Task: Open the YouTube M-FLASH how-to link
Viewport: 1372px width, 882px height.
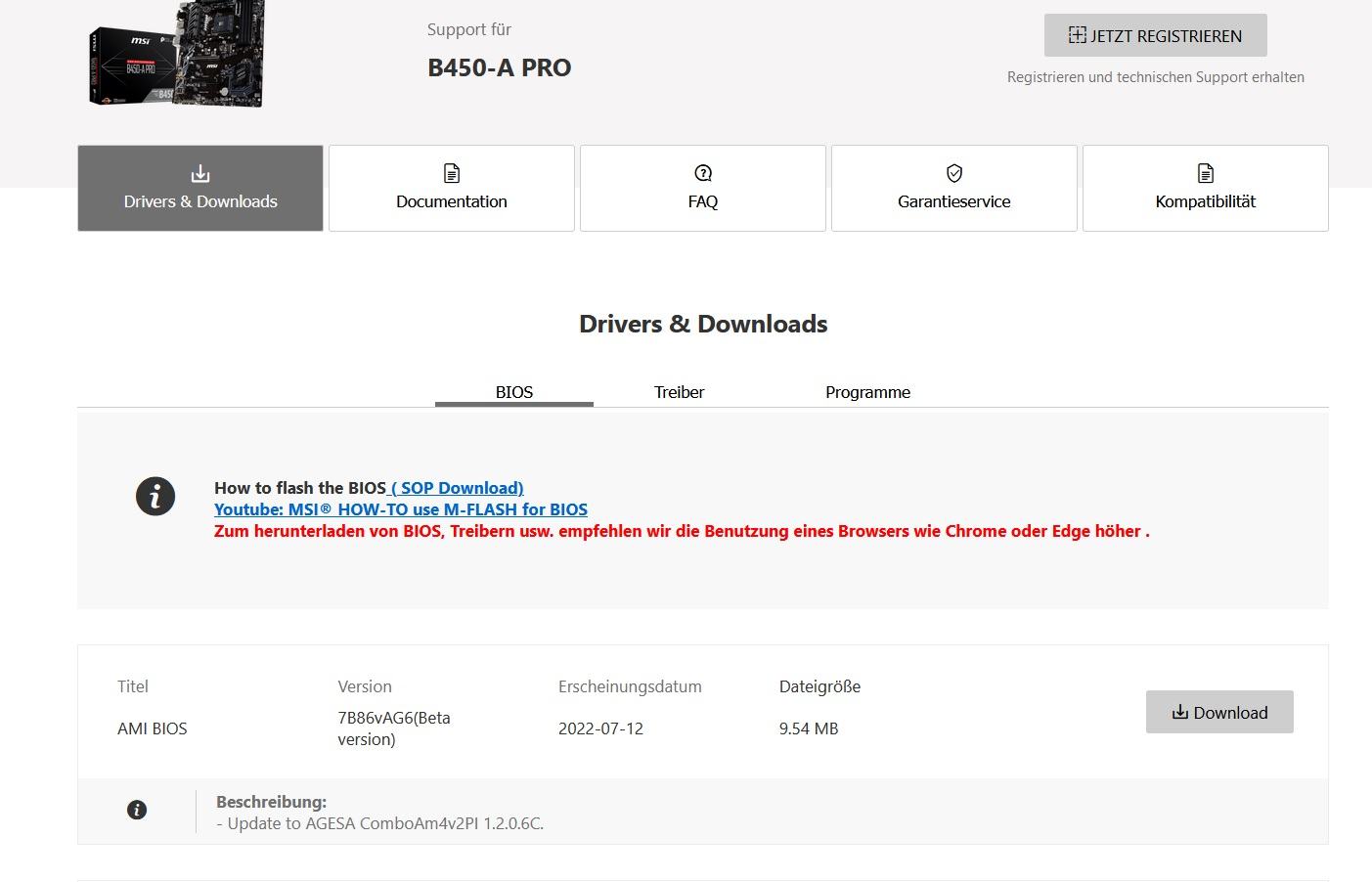Action: coord(401,509)
